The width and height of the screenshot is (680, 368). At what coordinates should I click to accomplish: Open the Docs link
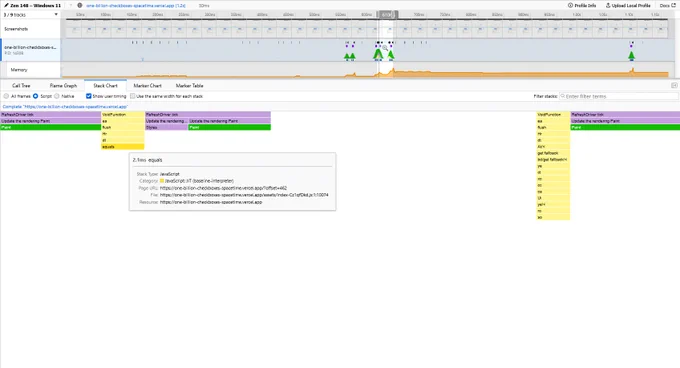click(668, 6)
